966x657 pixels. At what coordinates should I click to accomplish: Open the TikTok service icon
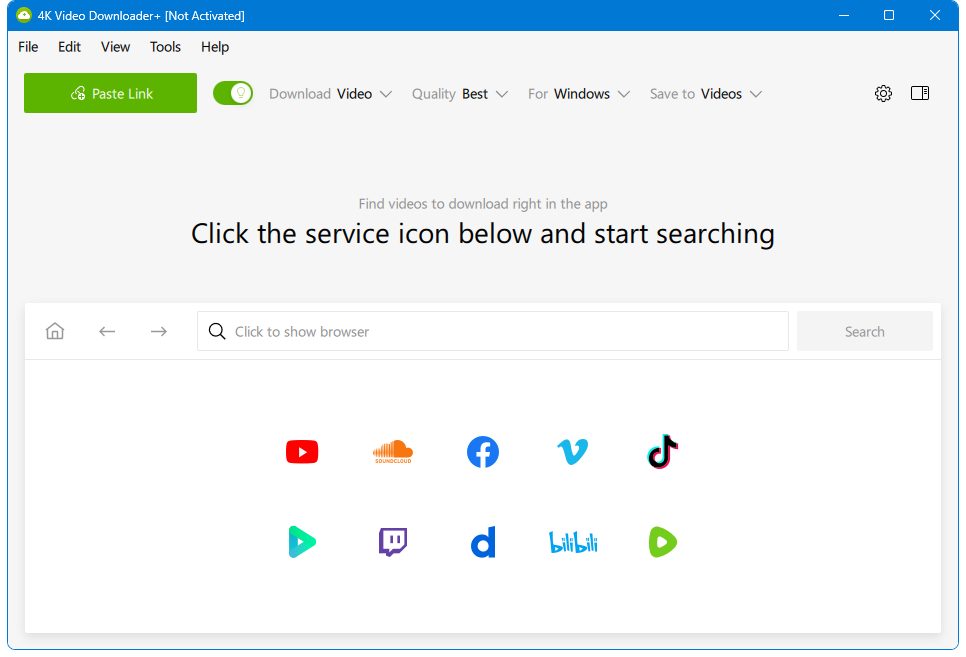(662, 451)
